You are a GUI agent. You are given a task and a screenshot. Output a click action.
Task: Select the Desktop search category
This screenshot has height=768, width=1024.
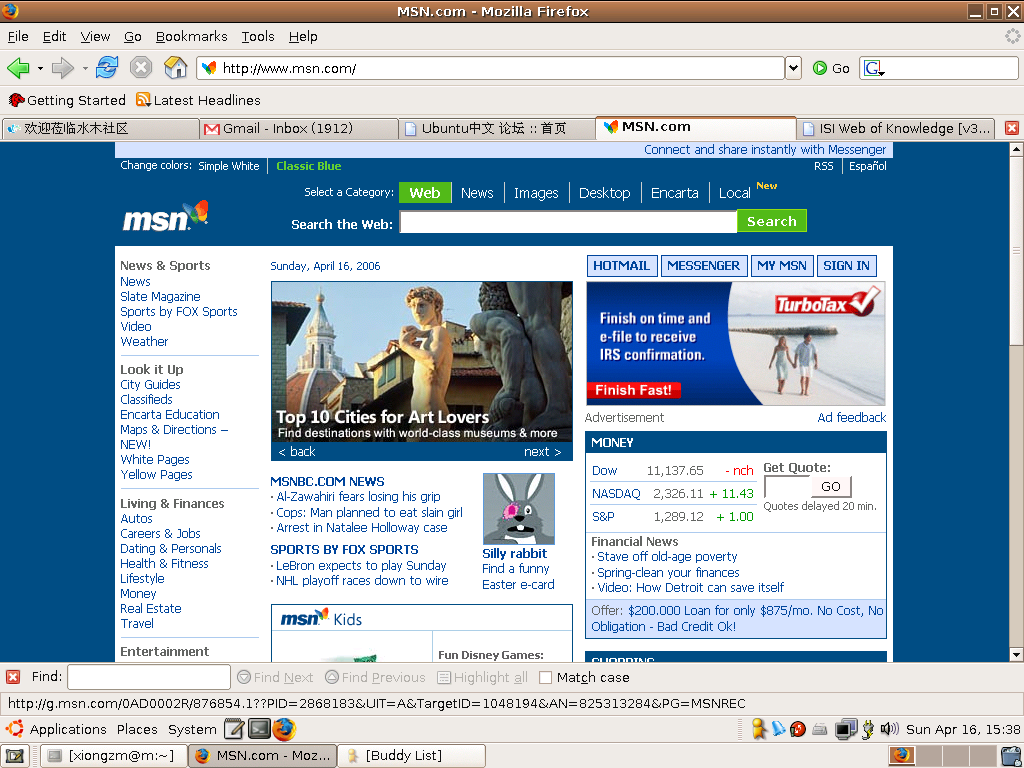[x=605, y=193]
